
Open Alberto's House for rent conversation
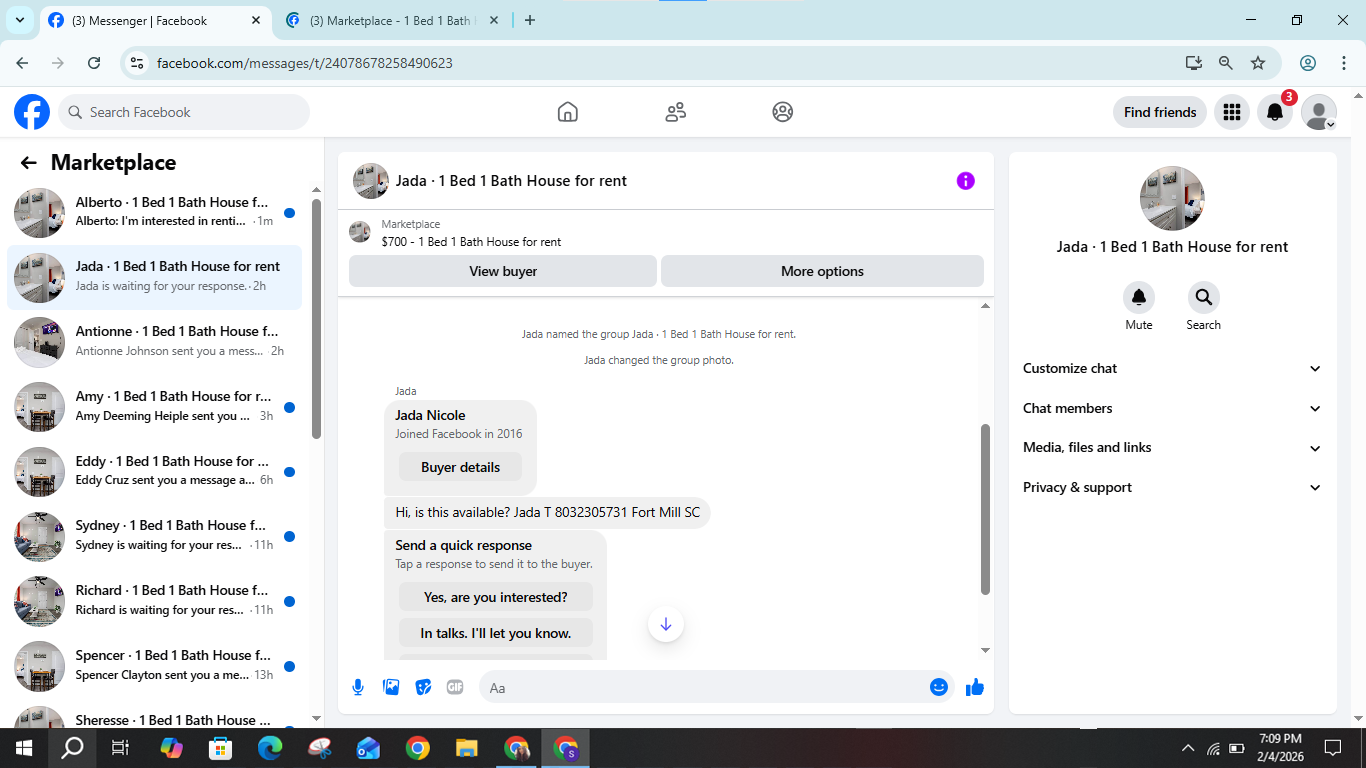[155, 211]
